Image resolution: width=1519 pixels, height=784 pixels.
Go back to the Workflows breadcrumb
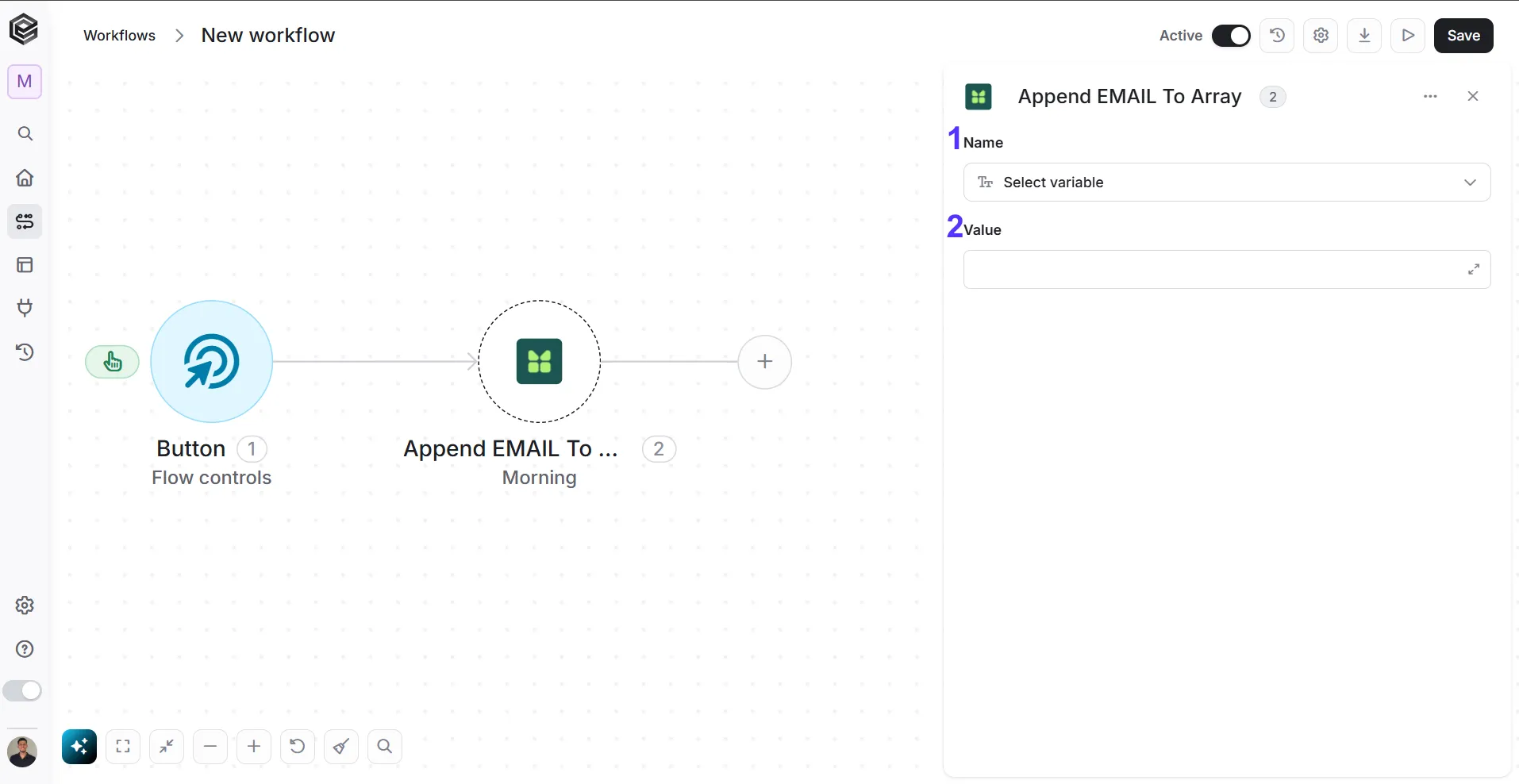(x=119, y=36)
